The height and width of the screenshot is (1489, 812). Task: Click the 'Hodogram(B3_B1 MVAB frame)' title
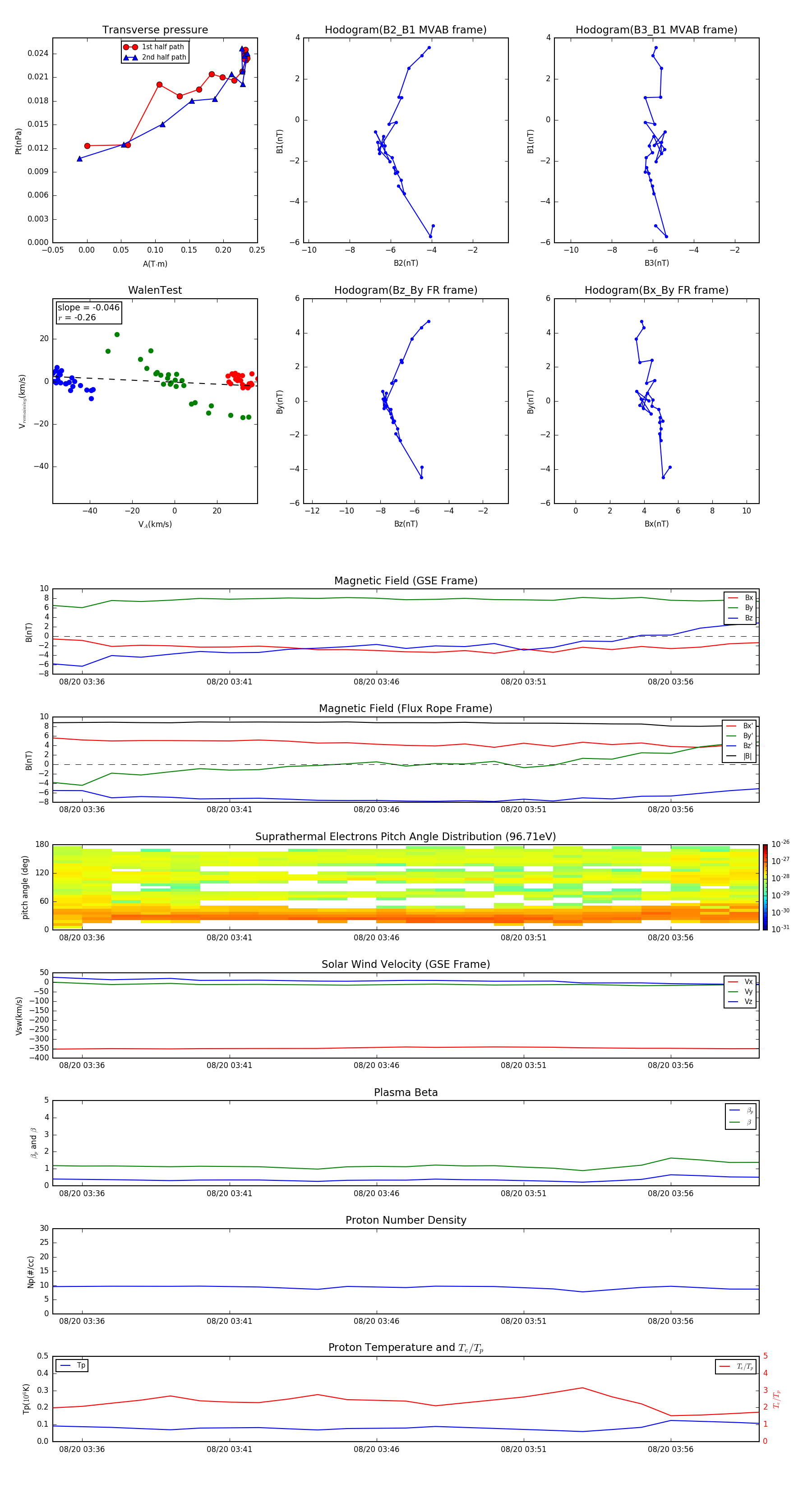pos(656,29)
